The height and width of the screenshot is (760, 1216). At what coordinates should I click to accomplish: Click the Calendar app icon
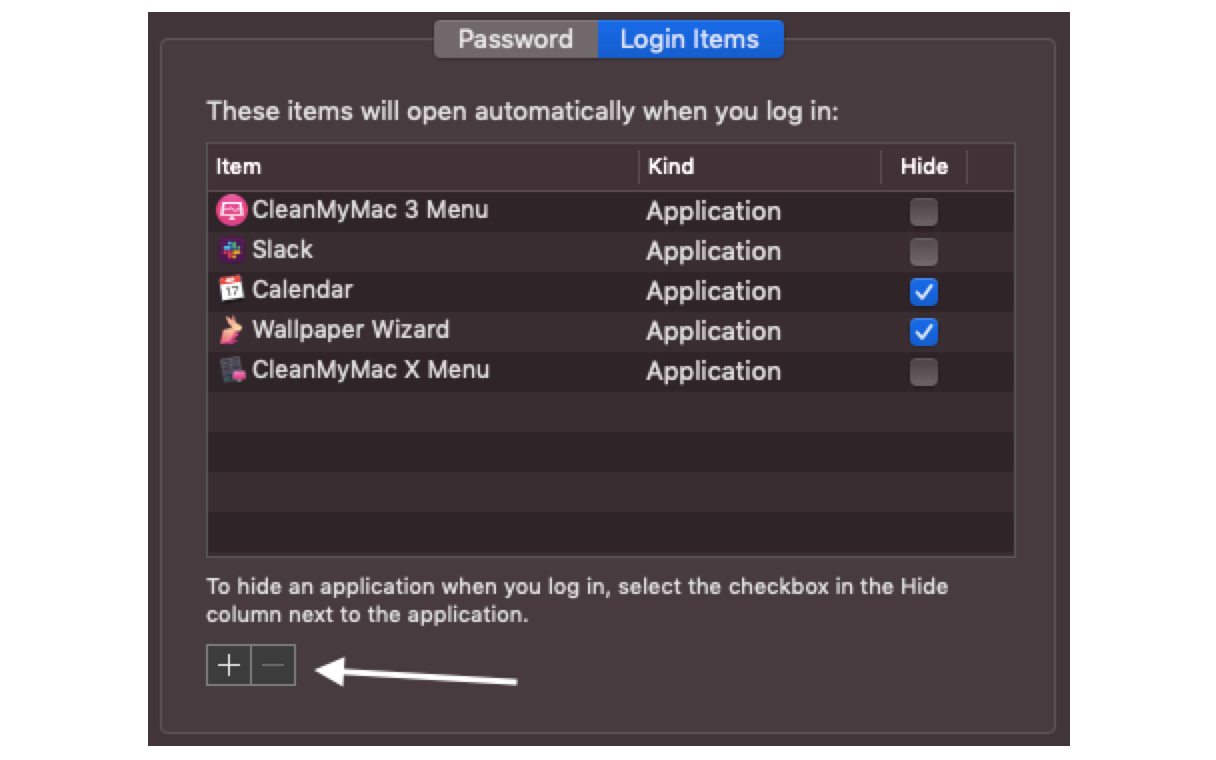click(x=231, y=290)
